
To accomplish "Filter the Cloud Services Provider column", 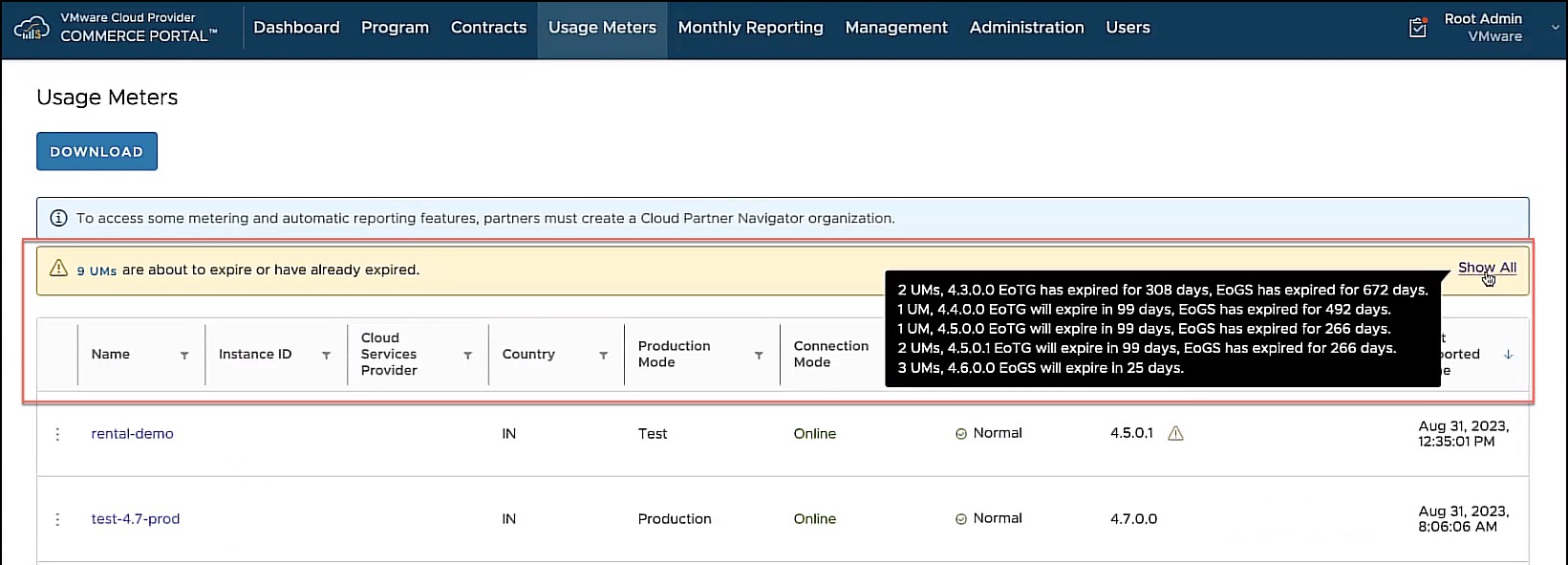I will pyautogui.click(x=467, y=355).
